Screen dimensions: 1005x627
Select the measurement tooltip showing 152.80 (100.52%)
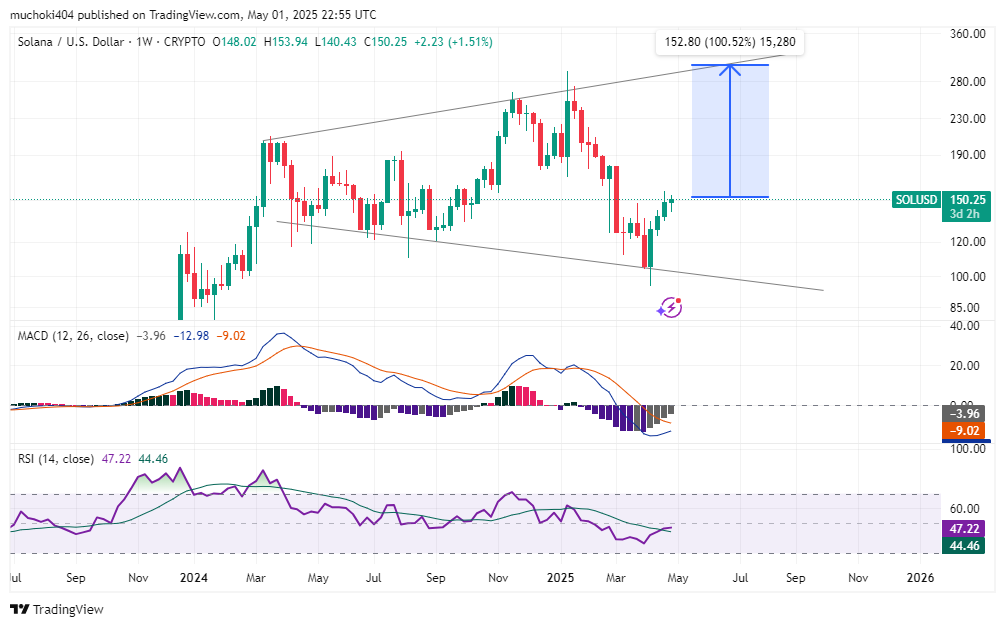pyautogui.click(x=730, y=42)
